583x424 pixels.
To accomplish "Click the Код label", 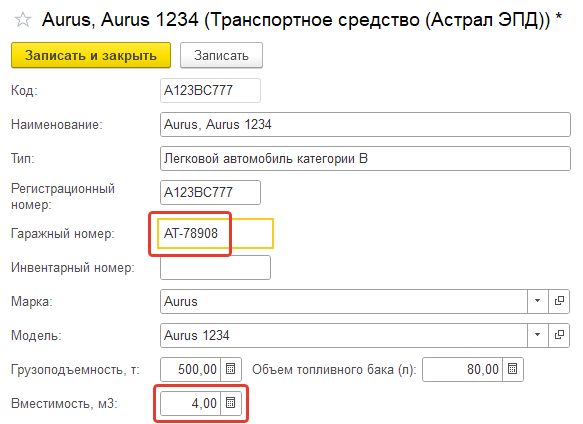I will click(24, 90).
